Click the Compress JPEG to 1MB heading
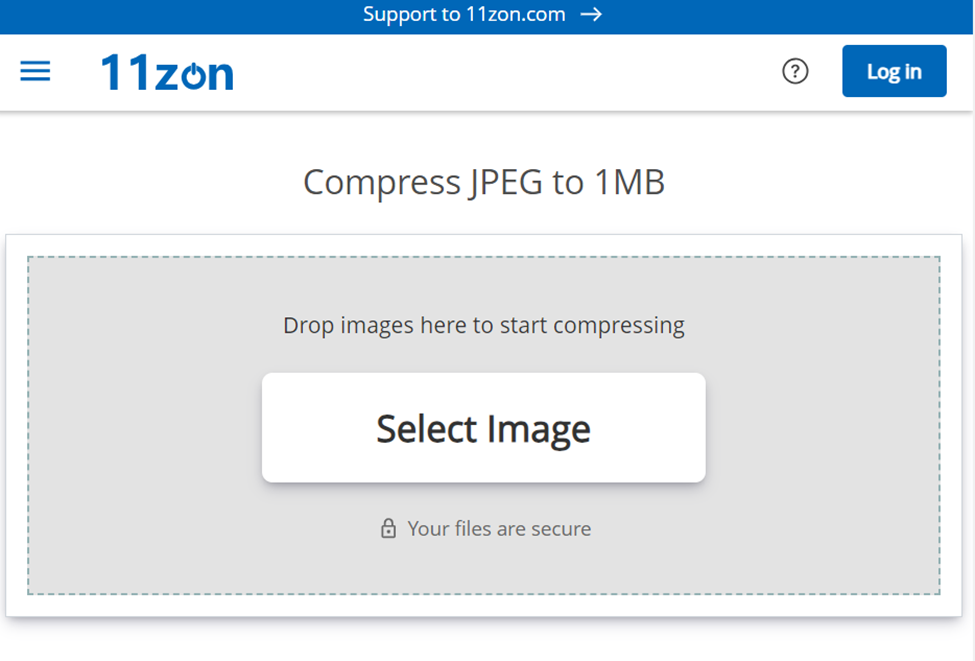Viewport: 975px width, 661px height. click(484, 182)
